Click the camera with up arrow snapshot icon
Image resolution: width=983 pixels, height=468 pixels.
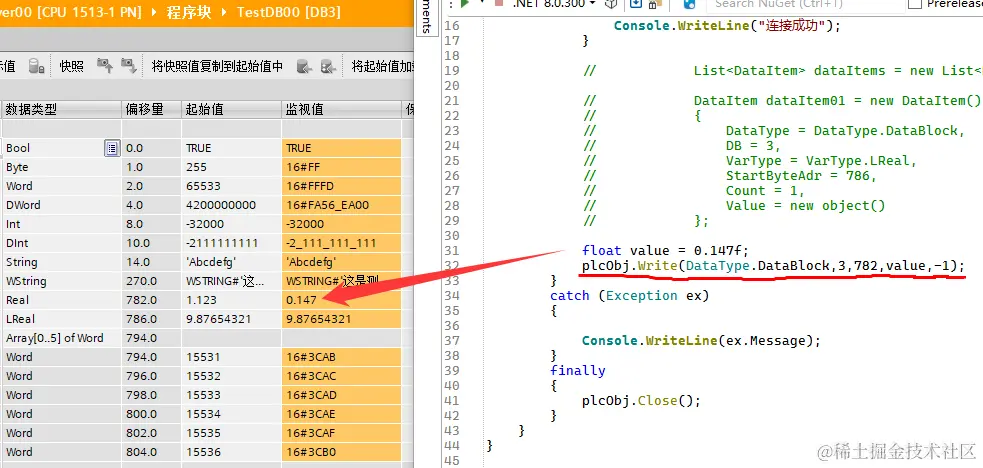click(x=104, y=66)
